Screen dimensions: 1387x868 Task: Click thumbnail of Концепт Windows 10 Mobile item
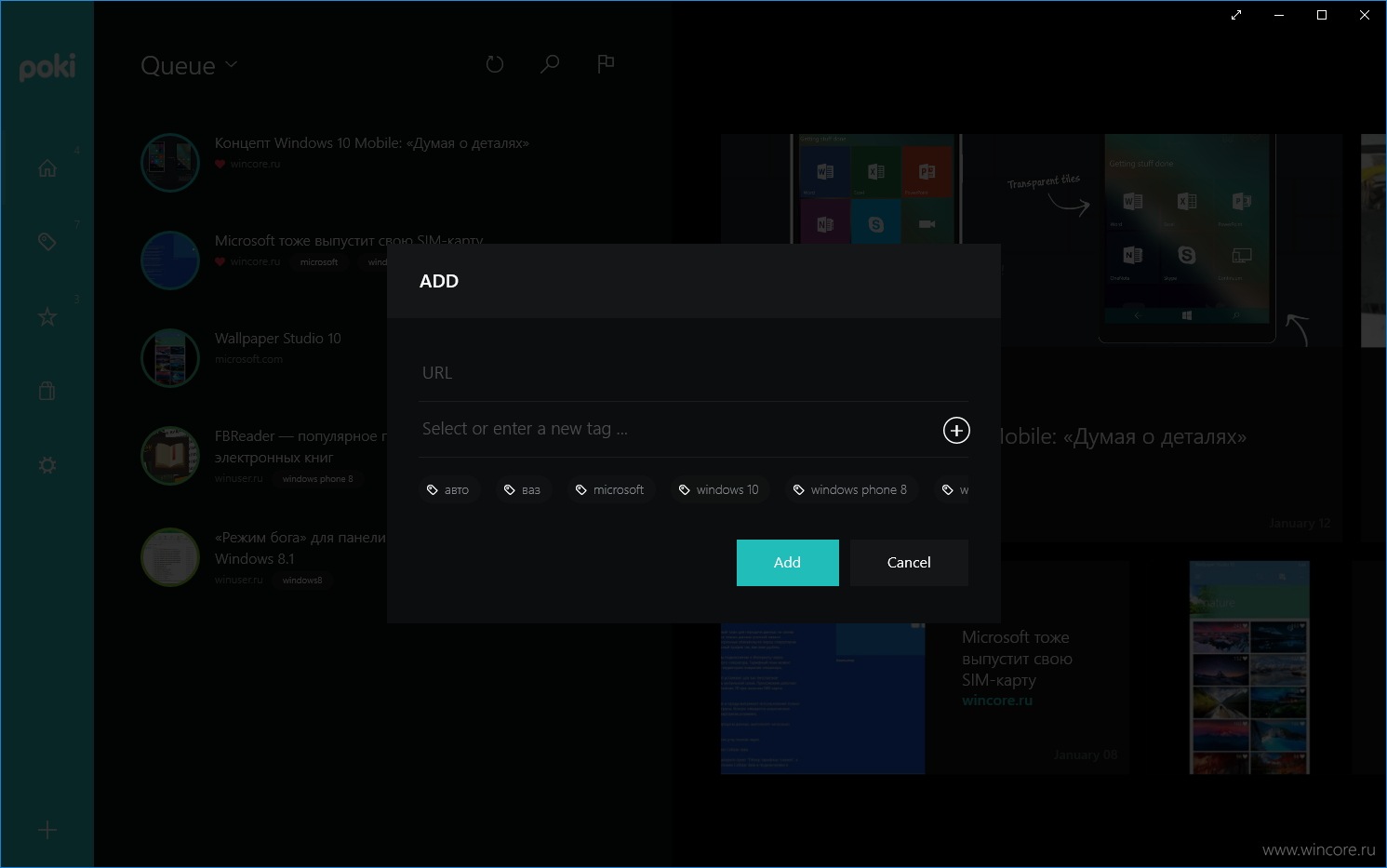(x=170, y=163)
